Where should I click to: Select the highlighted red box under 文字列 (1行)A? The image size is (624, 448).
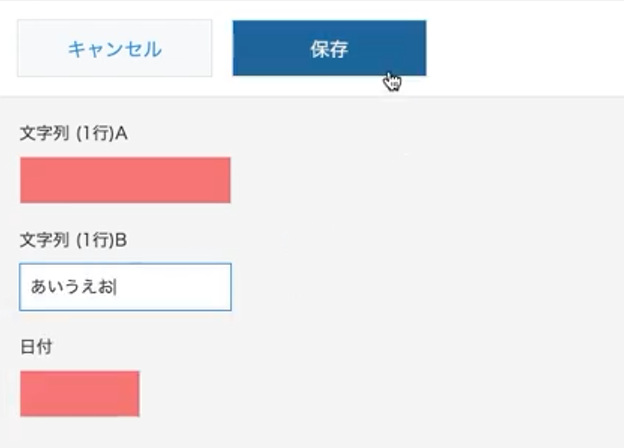click(x=125, y=180)
